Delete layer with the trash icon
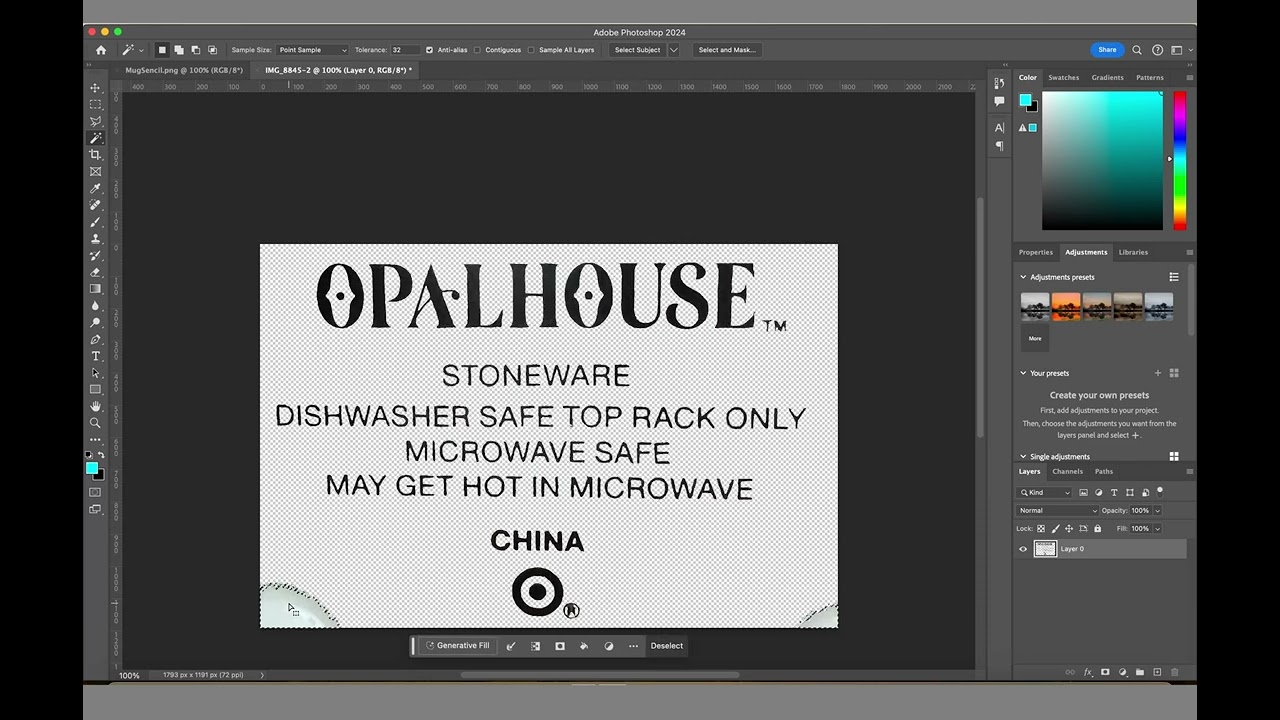This screenshot has width=1280, height=720. click(1175, 672)
